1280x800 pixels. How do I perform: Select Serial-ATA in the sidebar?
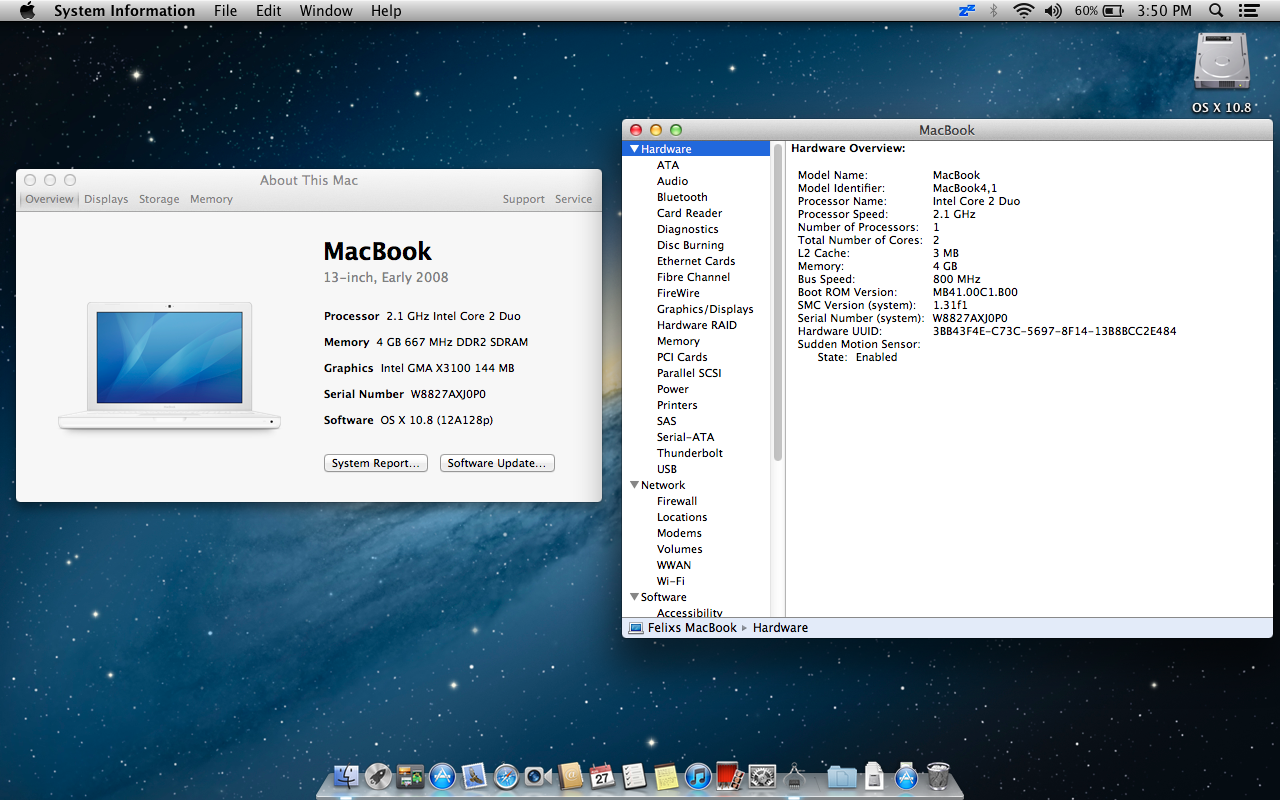[x=685, y=437]
